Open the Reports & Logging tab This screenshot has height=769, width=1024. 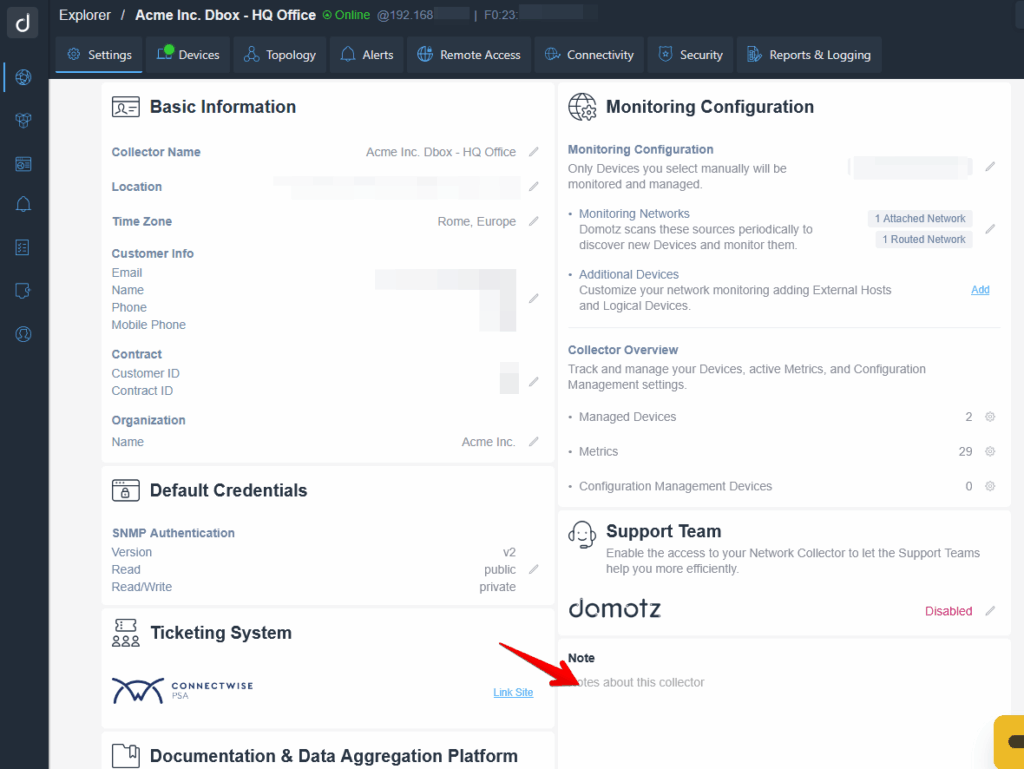pos(809,55)
